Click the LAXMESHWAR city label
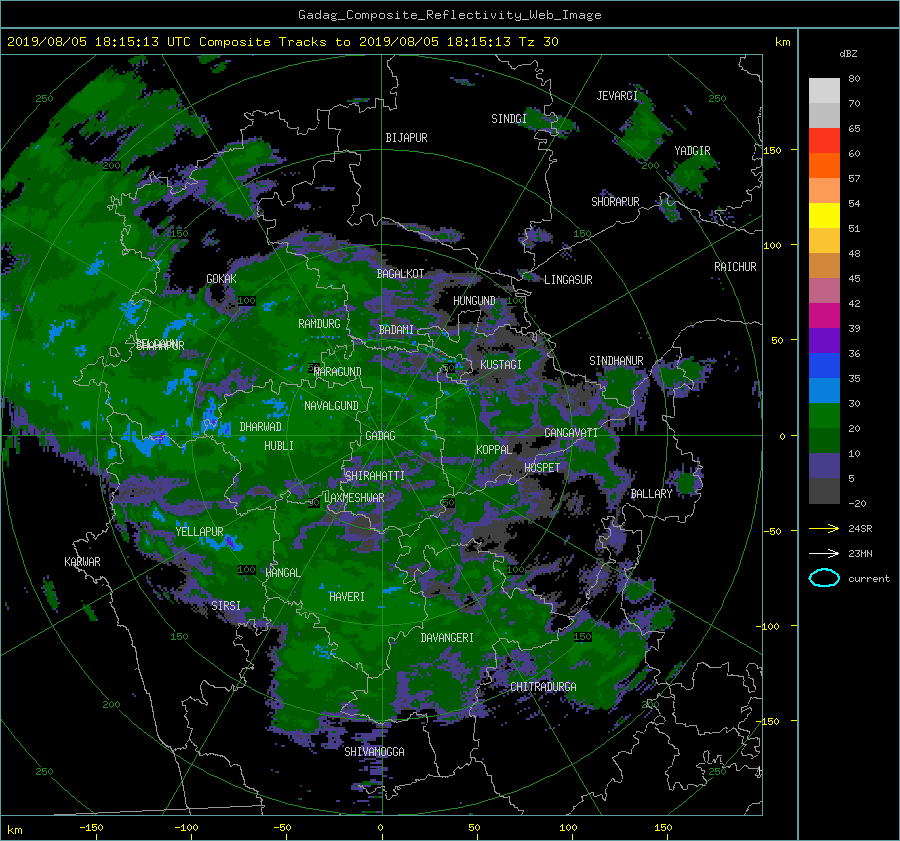Screen dimensions: 900x841 [354, 498]
